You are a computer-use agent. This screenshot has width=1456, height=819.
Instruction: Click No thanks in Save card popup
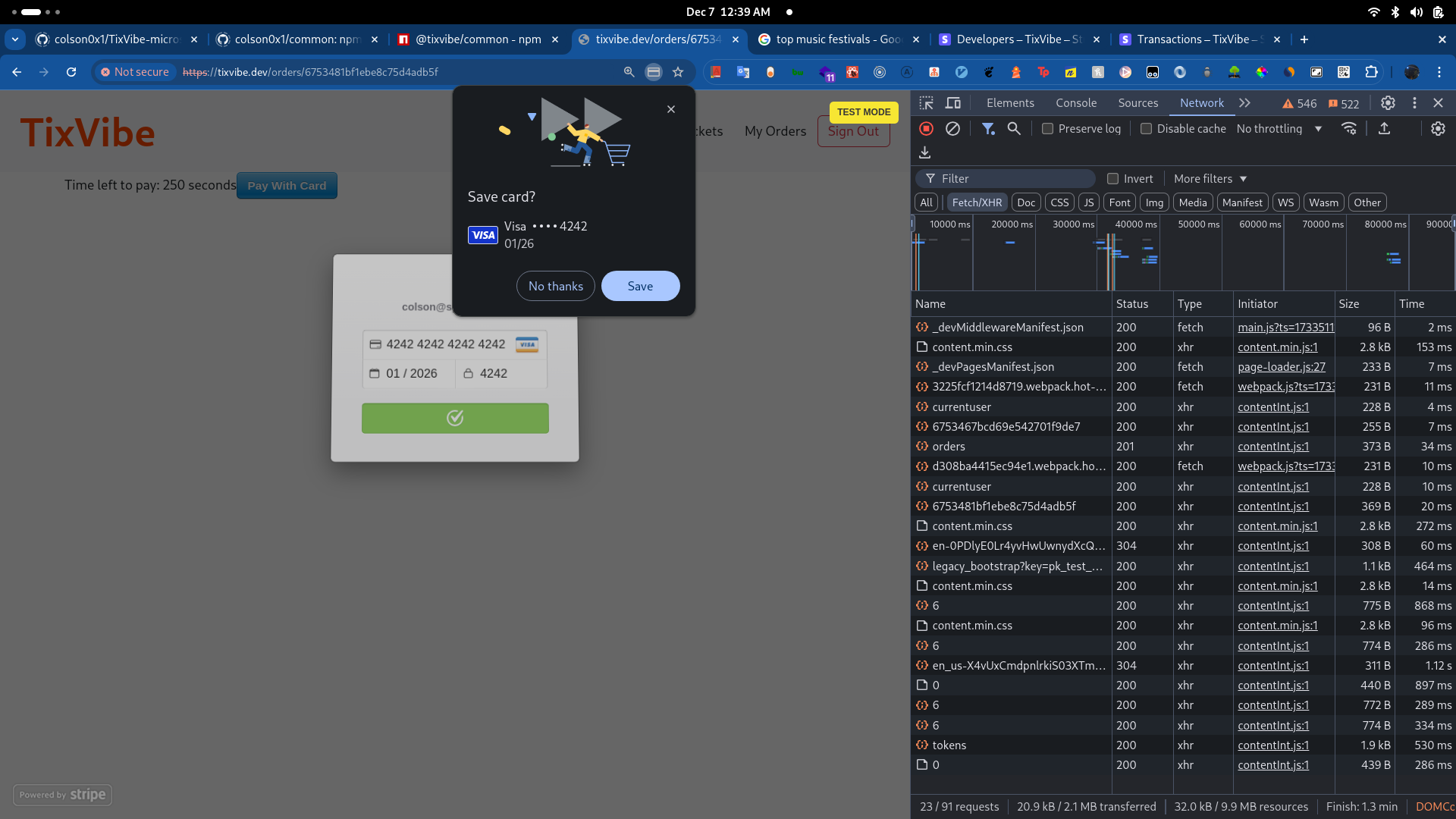(x=556, y=286)
